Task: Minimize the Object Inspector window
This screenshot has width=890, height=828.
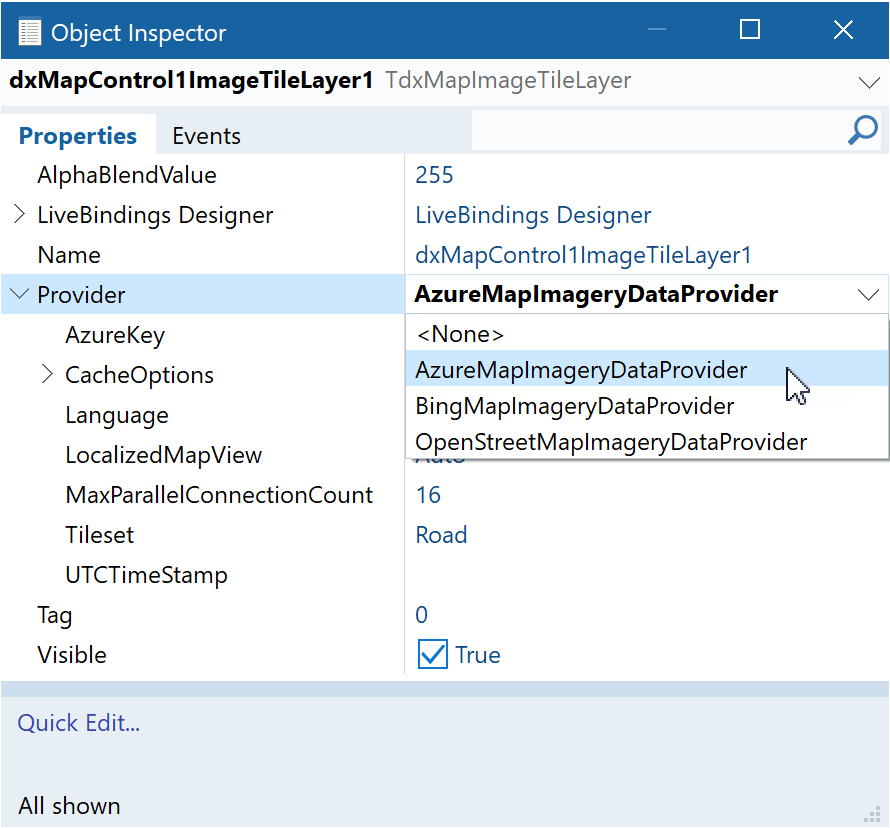Action: [657, 30]
